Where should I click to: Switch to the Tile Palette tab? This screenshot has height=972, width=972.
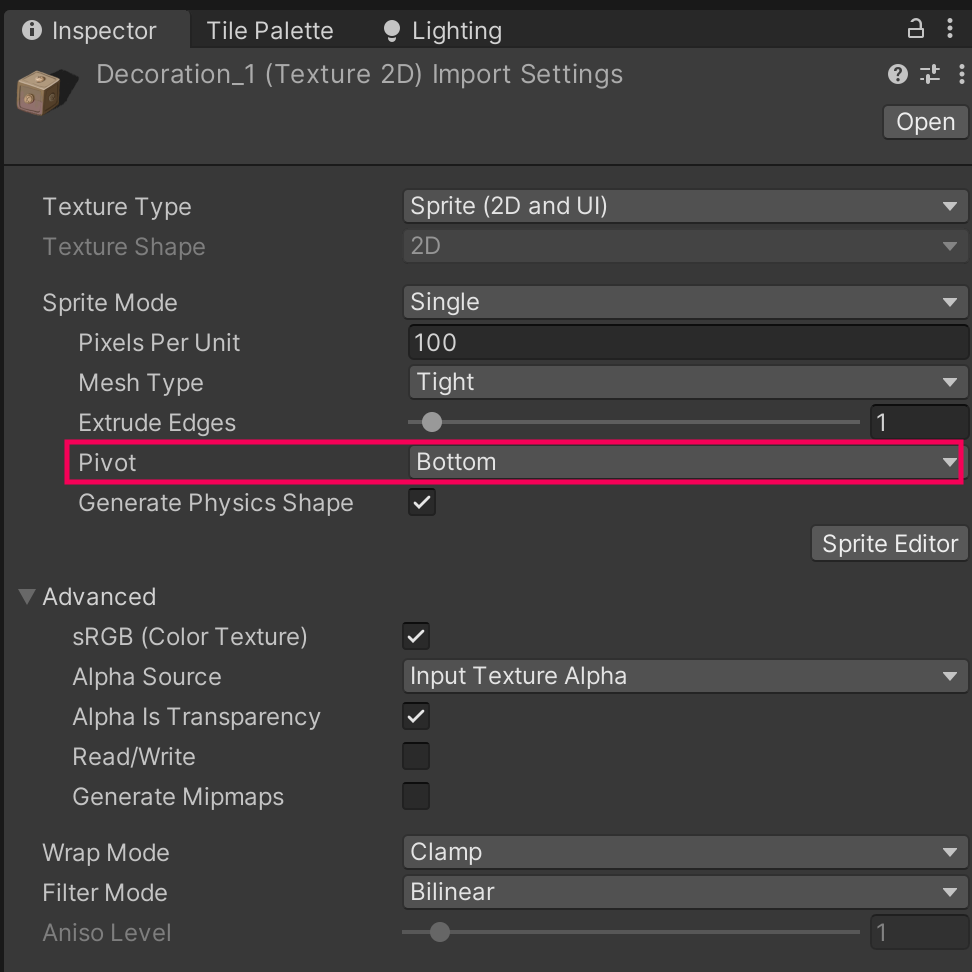270,31
